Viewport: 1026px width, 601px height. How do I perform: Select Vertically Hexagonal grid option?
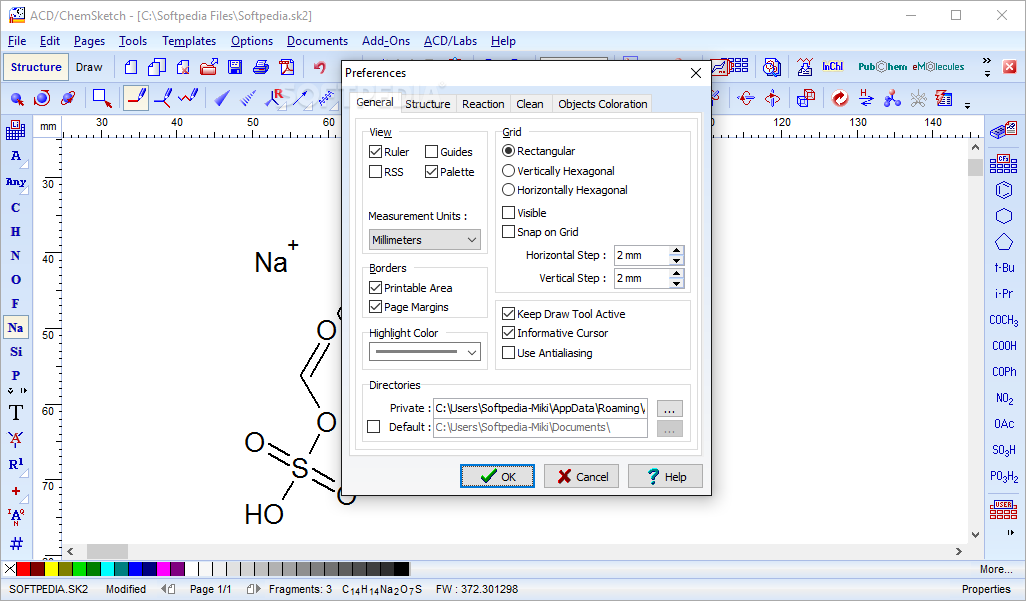(x=508, y=171)
